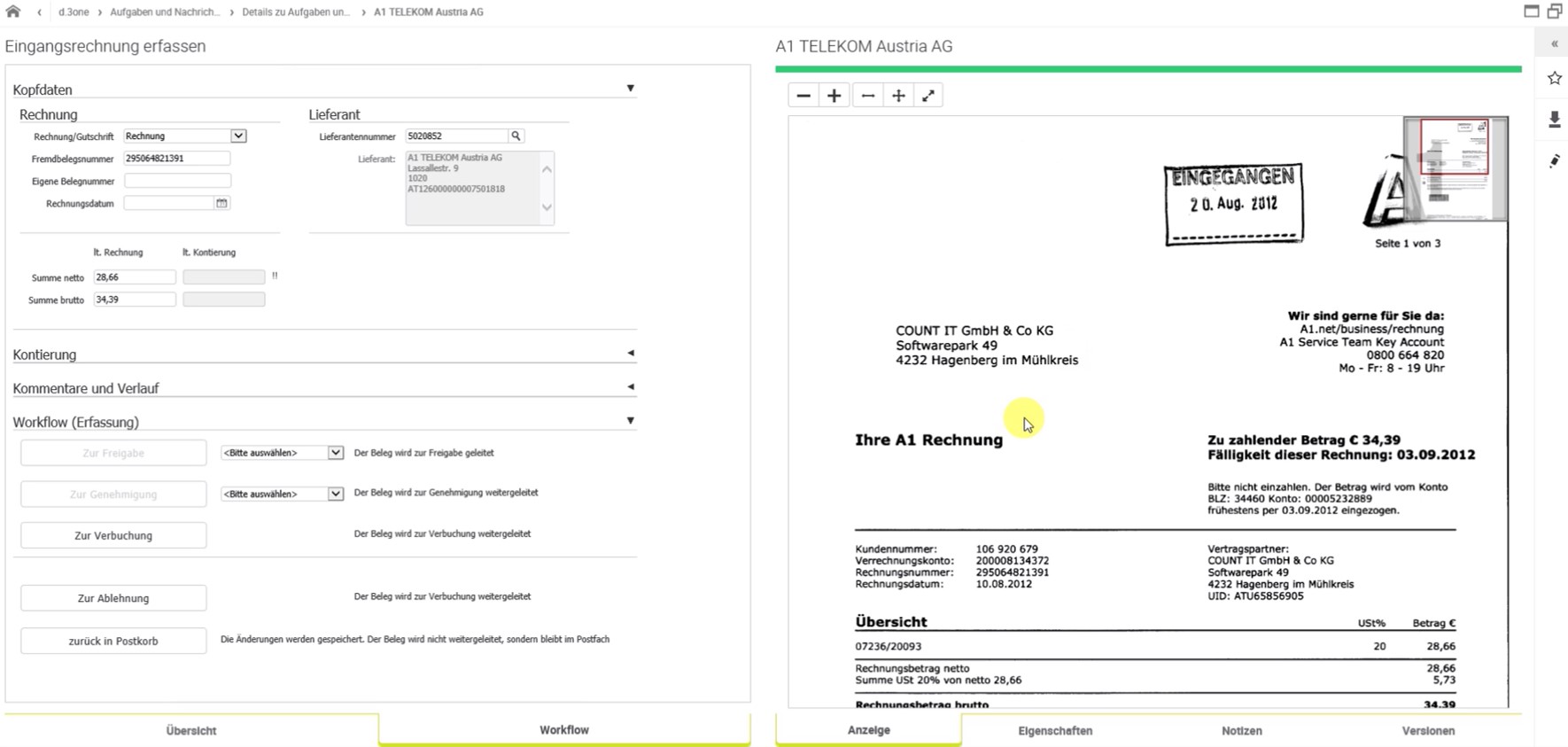Switch to the Workflow tab
The height and width of the screenshot is (747, 1568).
(564, 729)
